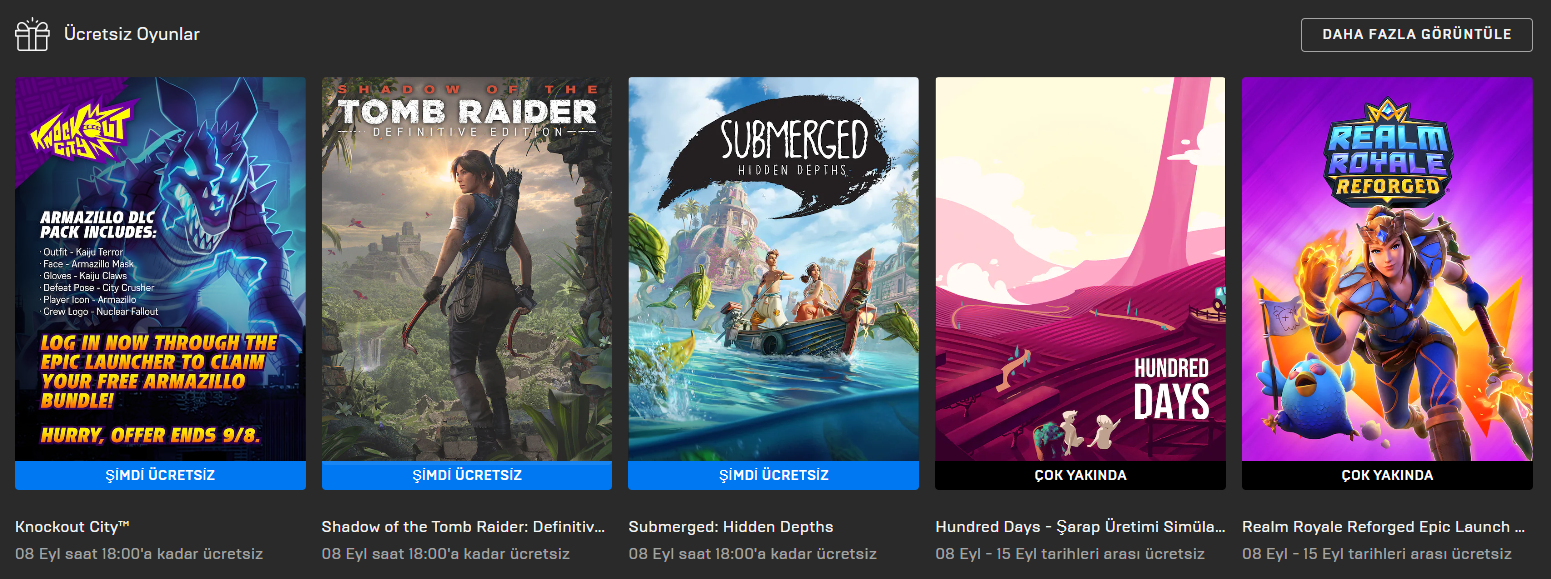This screenshot has height=579, width=1551.
Task: Click ŞİMDİ ÜCRETSİZ banner under Submerged
Action: [773, 475]
